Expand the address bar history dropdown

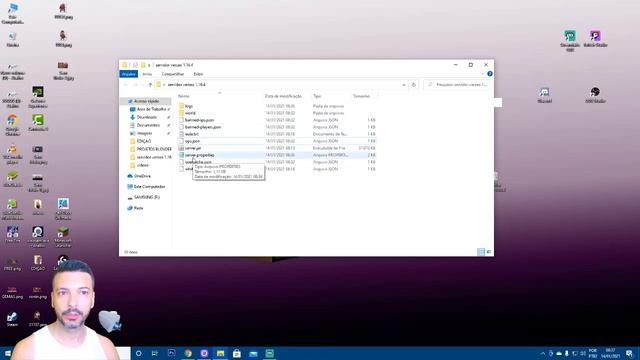[404, 84]
